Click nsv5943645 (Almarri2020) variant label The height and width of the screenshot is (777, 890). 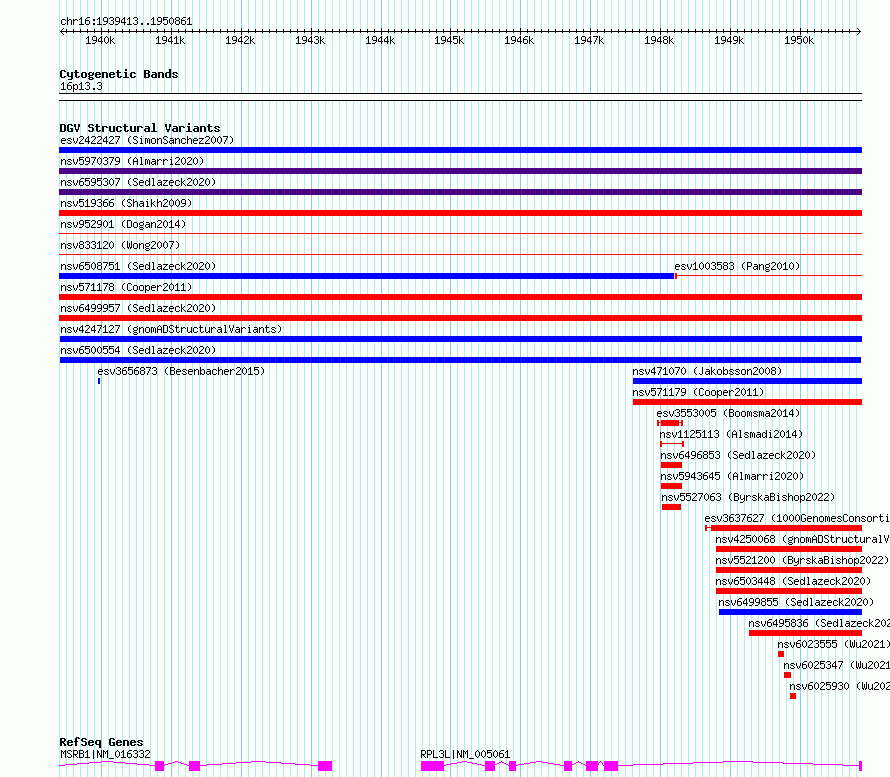pyautogui.click(x=732, y=476)
